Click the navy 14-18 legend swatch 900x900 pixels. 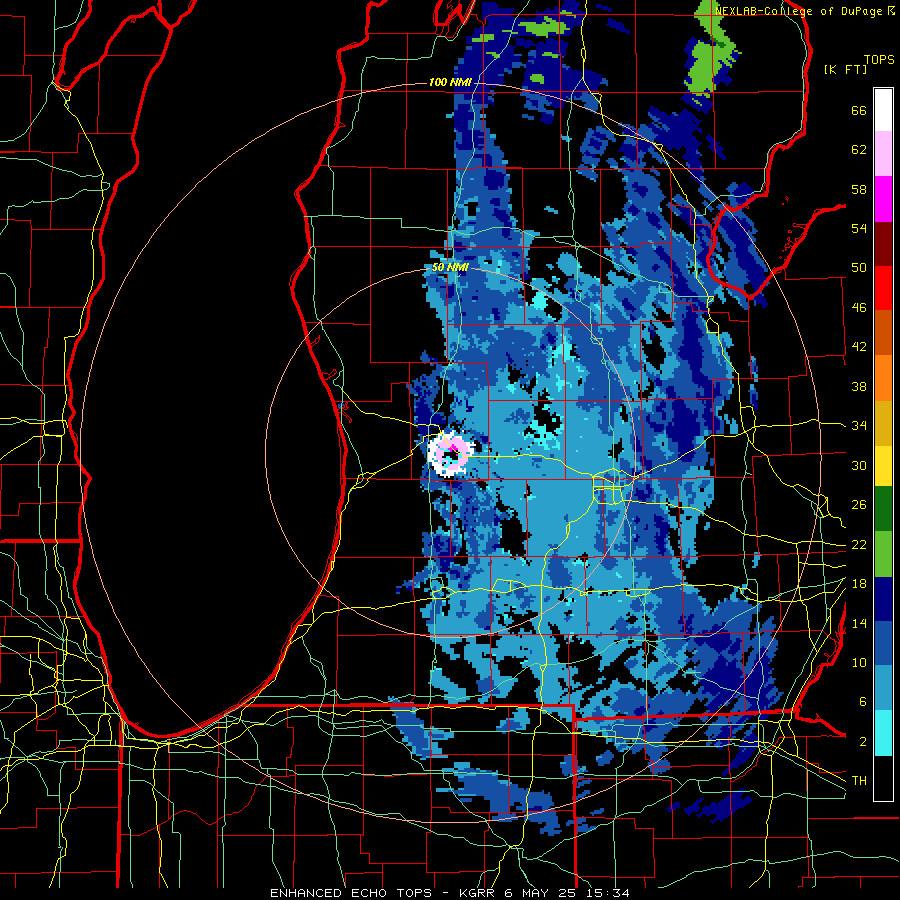click(x=883, y=600)
